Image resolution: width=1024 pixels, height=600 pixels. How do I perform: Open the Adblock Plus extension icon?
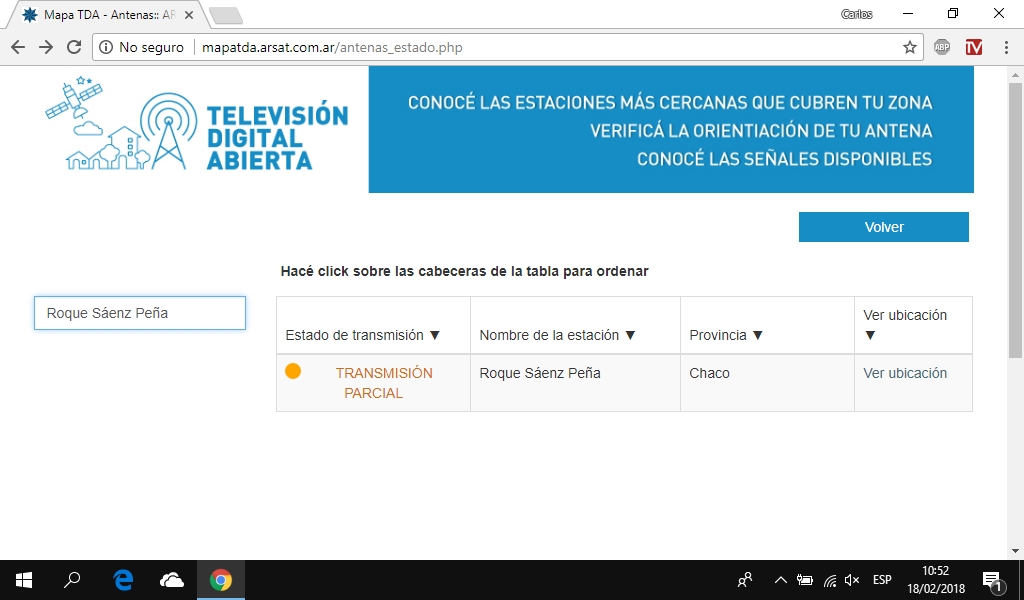[x=941, y=47]
